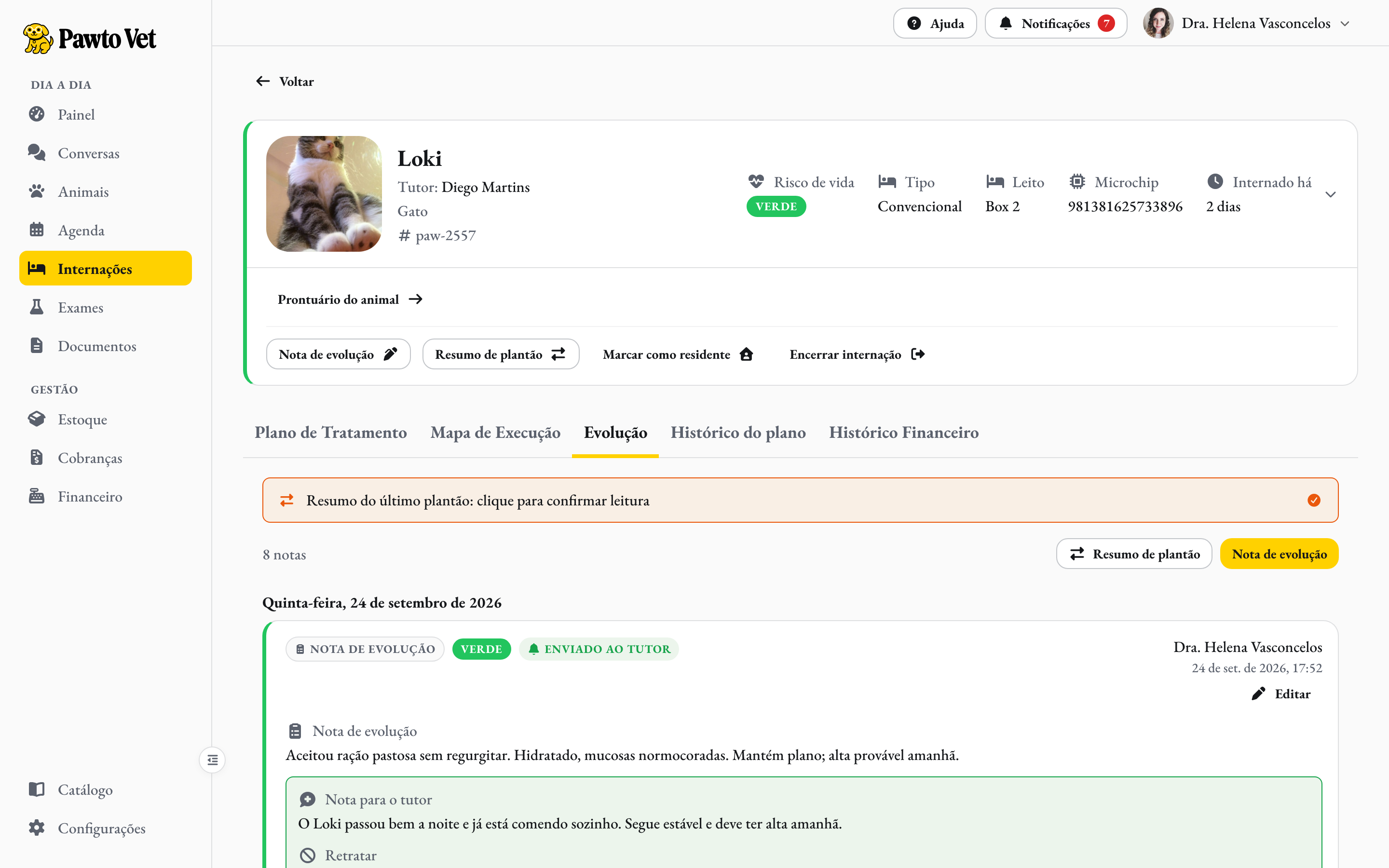The height and width of the screenshot is (868, 1389).
Task: Click Resumo de plantão button above notes
Action: tap(1133, 554)
